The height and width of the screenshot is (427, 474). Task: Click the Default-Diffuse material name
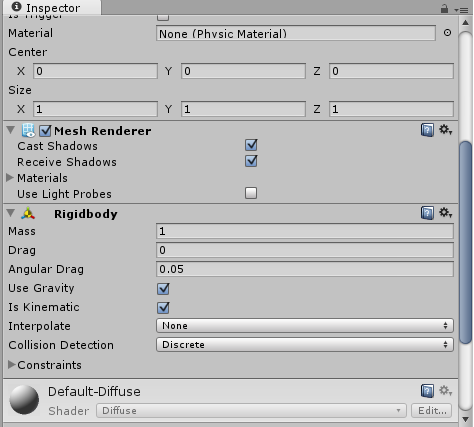coord(94,391)
